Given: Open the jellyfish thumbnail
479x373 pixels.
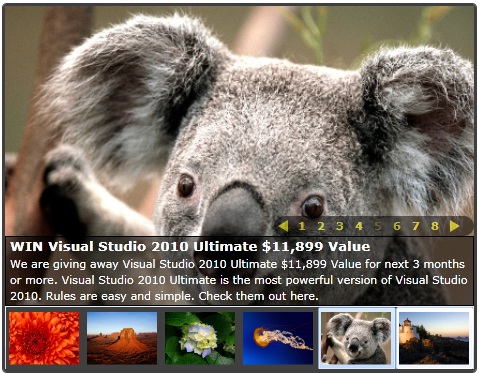Looking at the screenshot, I should 278,338.
